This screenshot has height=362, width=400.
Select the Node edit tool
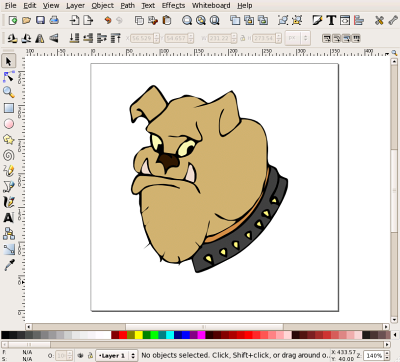[9, 77]
